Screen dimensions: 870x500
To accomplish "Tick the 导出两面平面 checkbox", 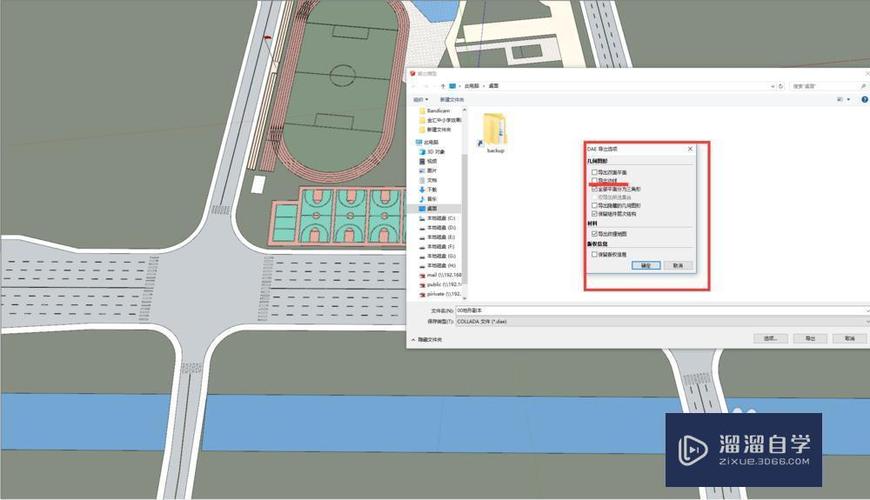I will pyautogui.click(x=594, y=173).
